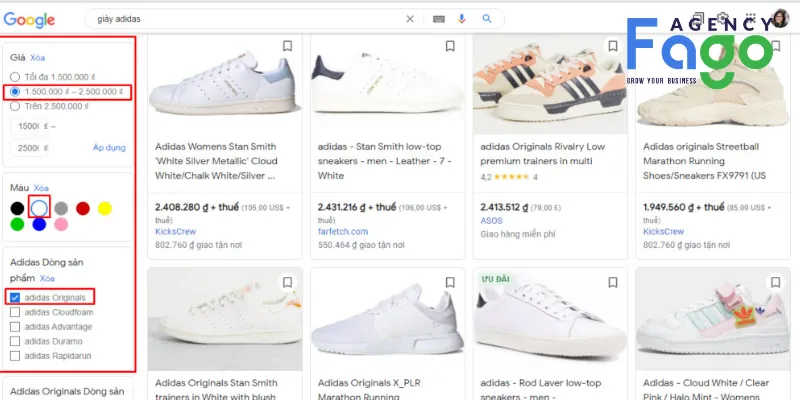Bookmark the Cloud White Clear Pink shoe
Image resolution: width=800 pixels, height=400 pixels.
(776, 282)
